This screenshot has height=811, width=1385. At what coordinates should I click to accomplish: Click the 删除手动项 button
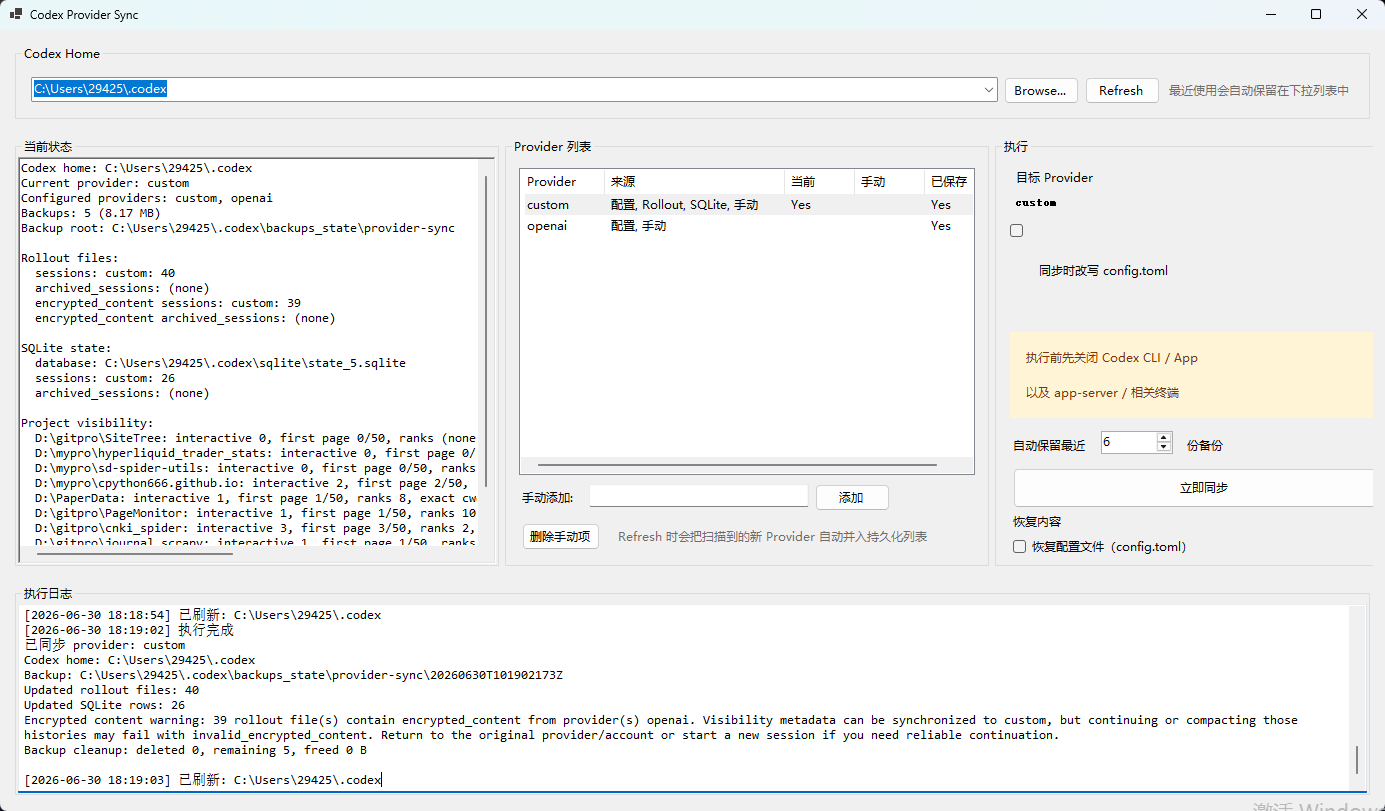coord(560,536)
